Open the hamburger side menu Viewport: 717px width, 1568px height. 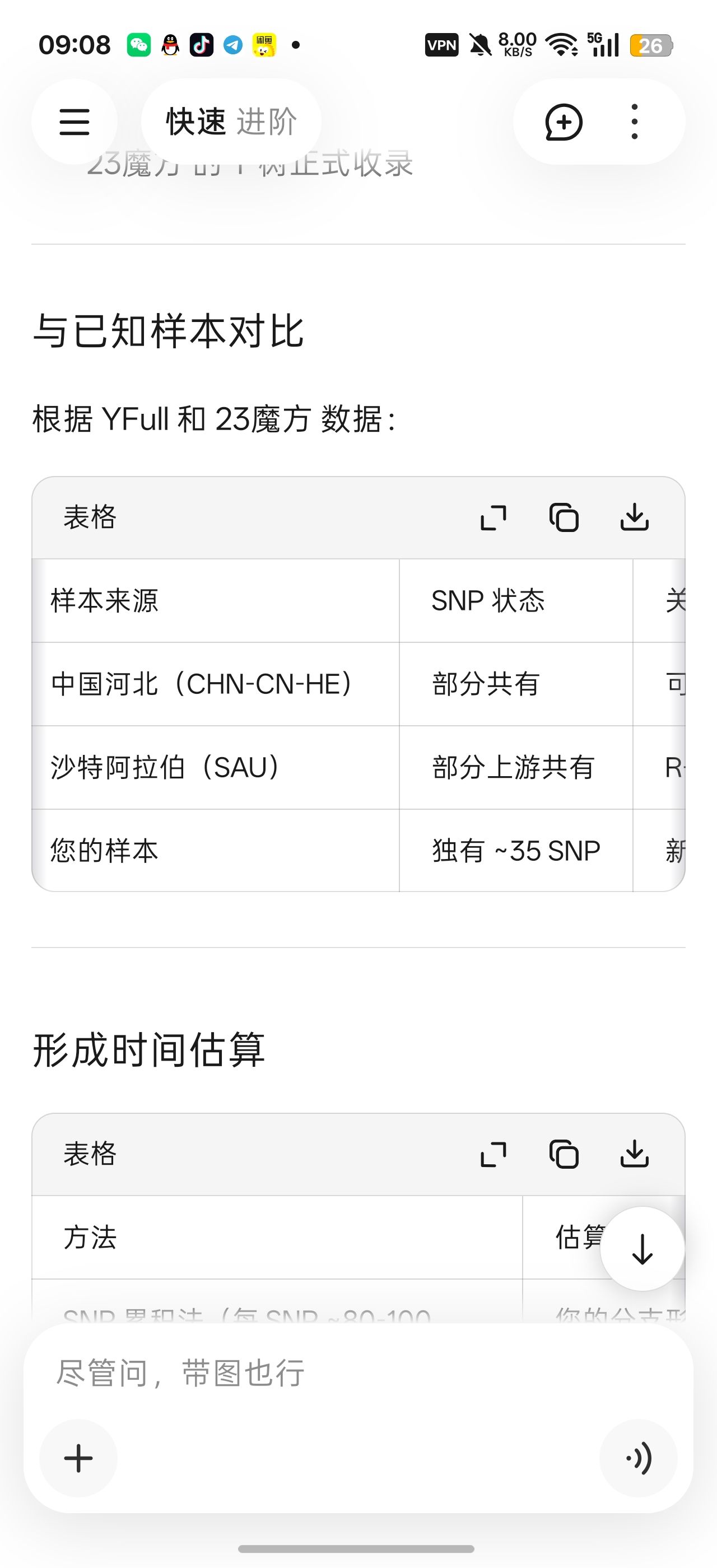click(75, 122)
